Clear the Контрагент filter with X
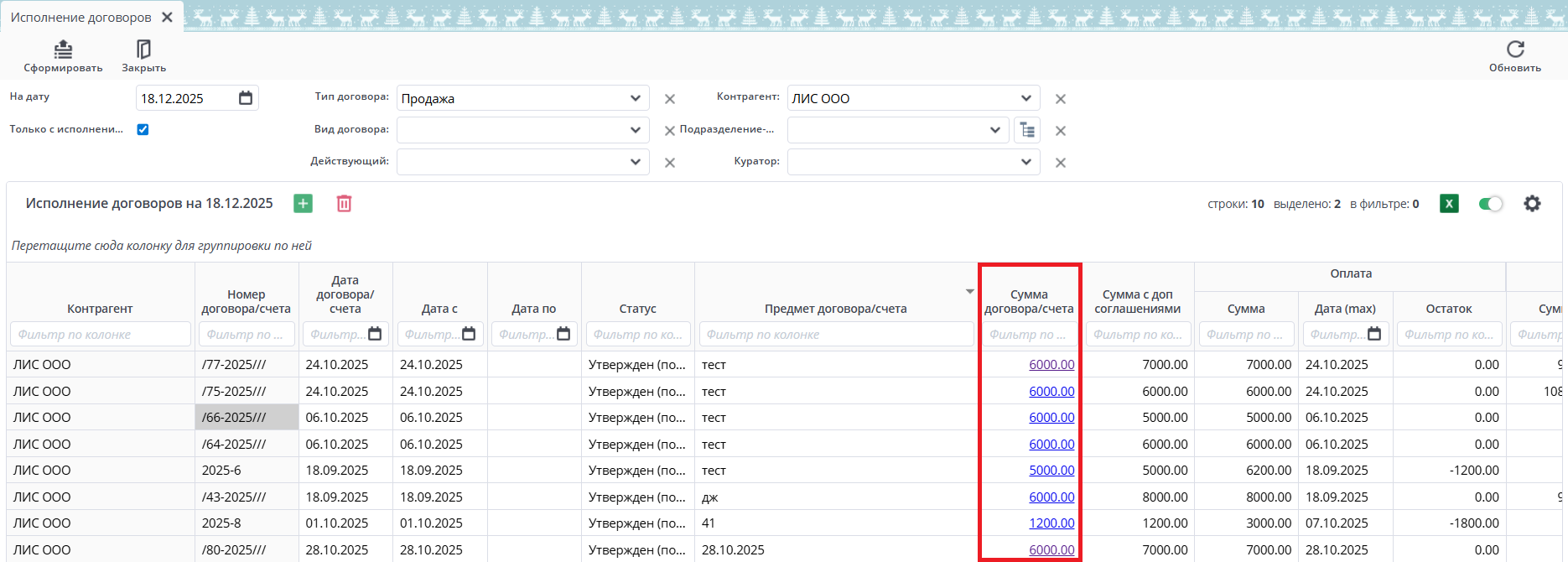 (x=1061, y=99)
